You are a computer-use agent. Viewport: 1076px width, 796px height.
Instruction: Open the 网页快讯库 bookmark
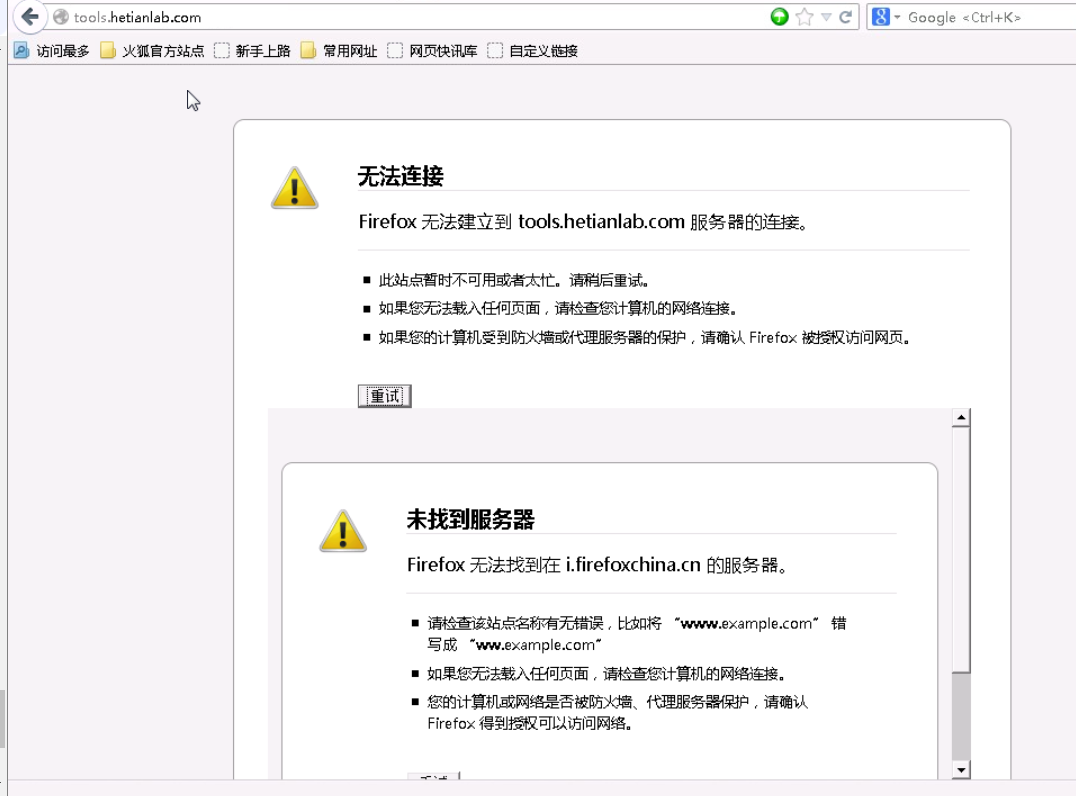point(432,51)
